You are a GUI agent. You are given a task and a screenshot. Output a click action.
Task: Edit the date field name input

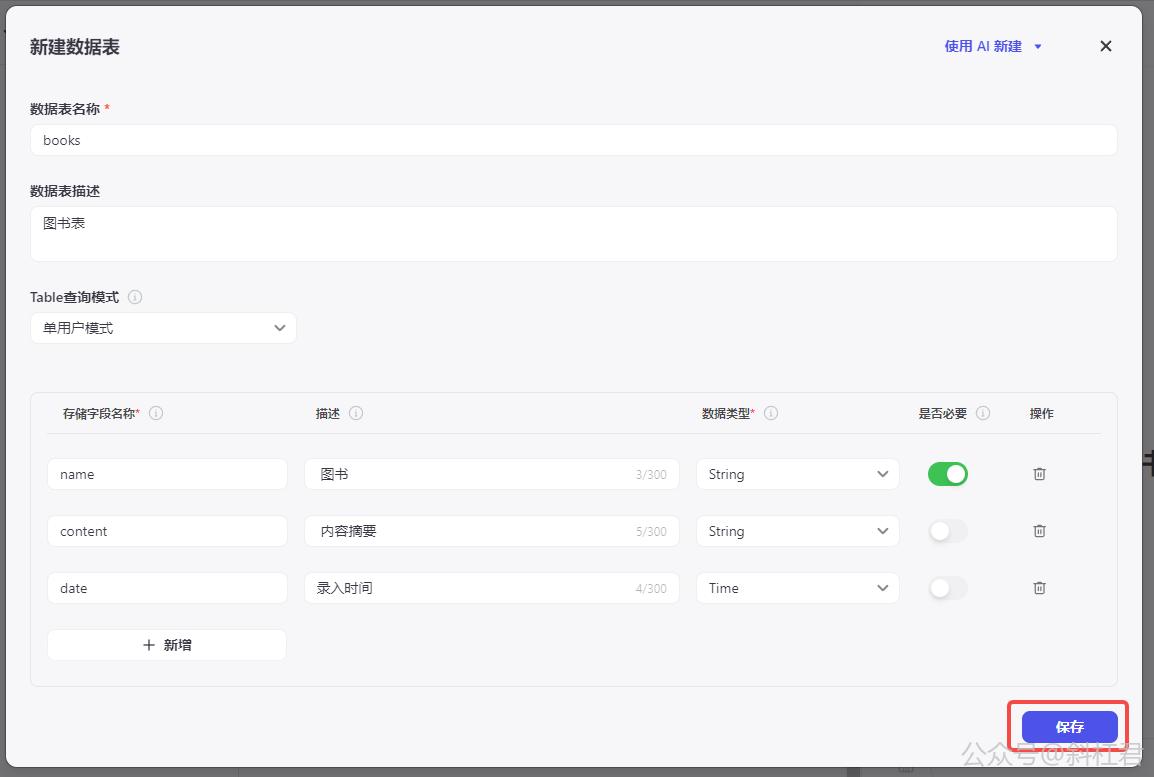pyautogui.click(x=167, y=588)
